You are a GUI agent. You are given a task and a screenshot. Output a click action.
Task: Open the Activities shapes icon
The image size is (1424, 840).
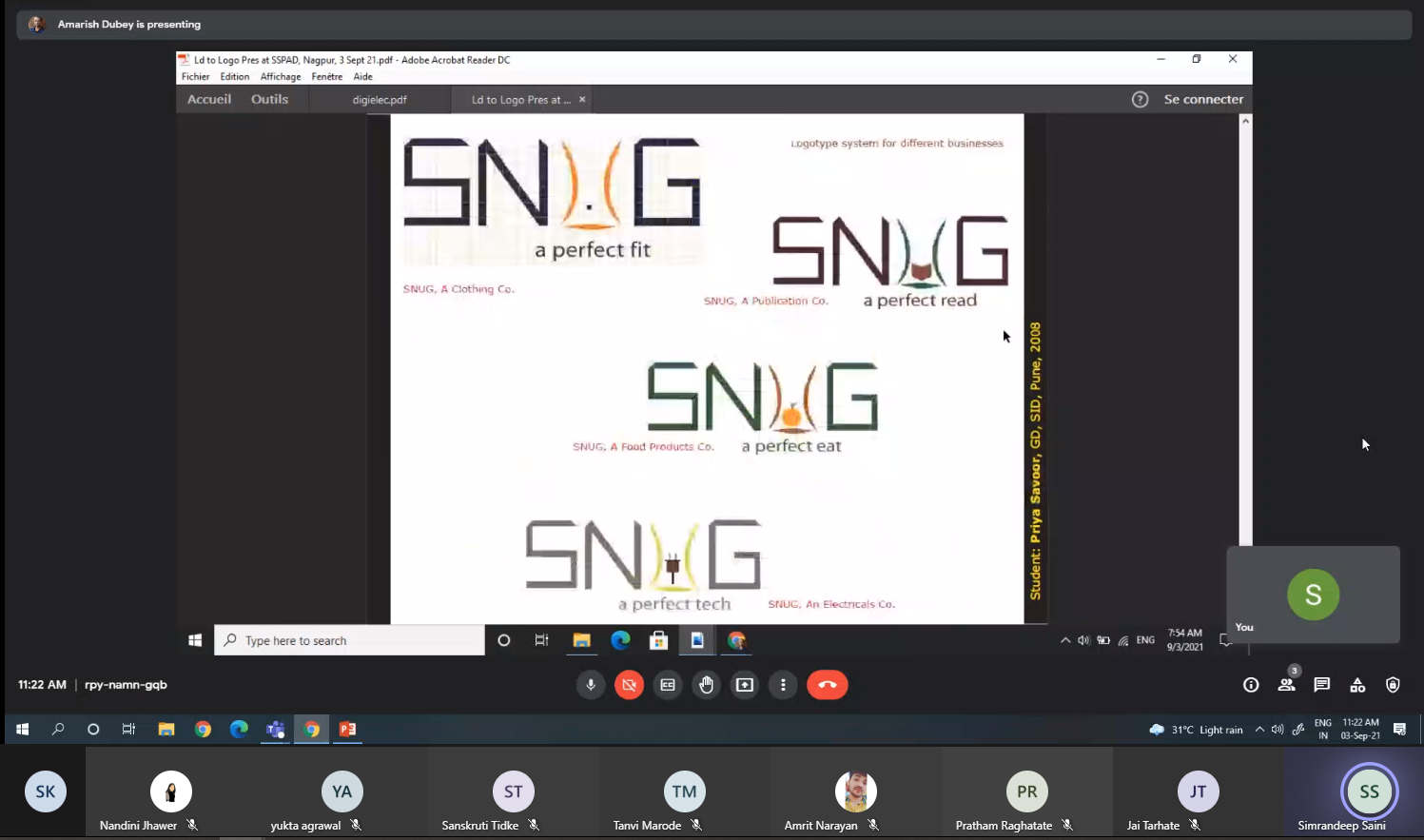pyautogui.click(x=1357, y=685)
